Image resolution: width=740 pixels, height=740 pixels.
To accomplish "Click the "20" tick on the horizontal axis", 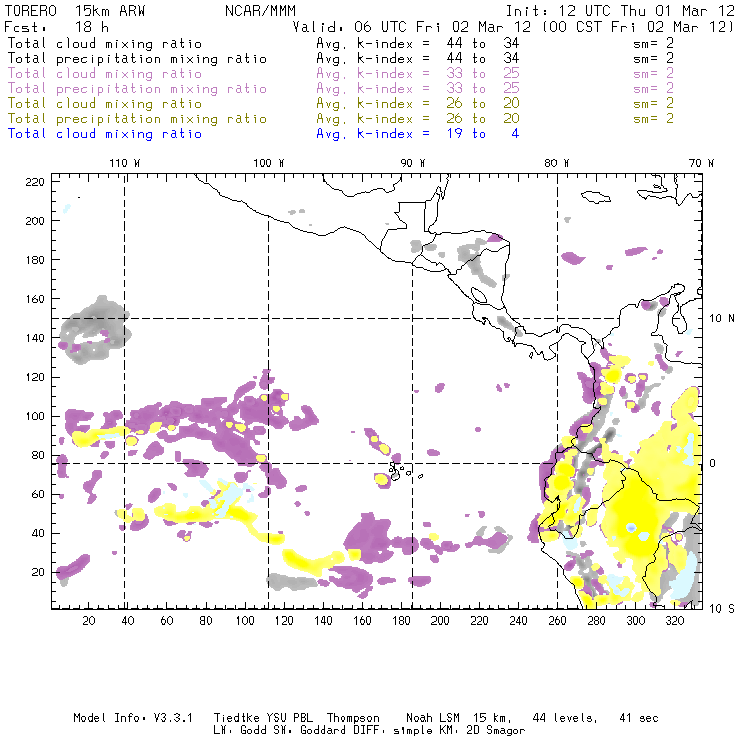I will click(x=89, y=621).
